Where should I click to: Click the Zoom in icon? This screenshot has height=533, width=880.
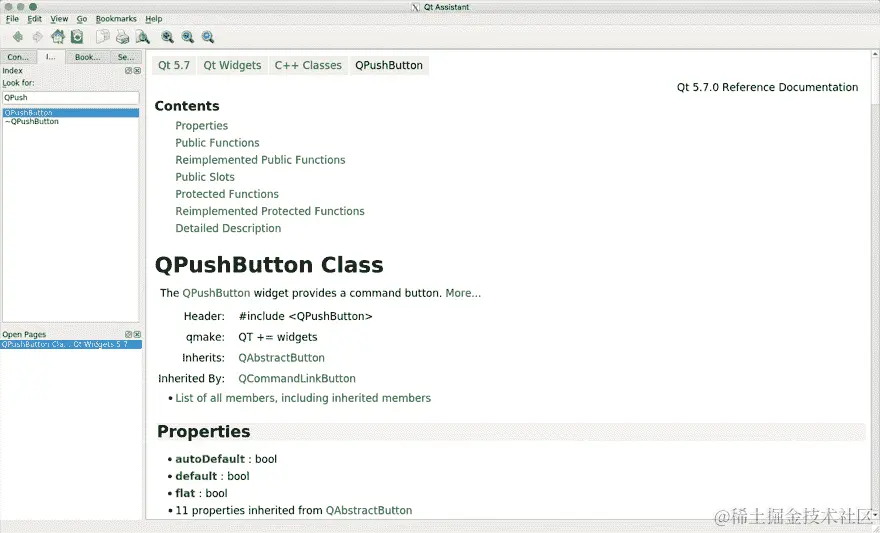(x=167, y=37)
